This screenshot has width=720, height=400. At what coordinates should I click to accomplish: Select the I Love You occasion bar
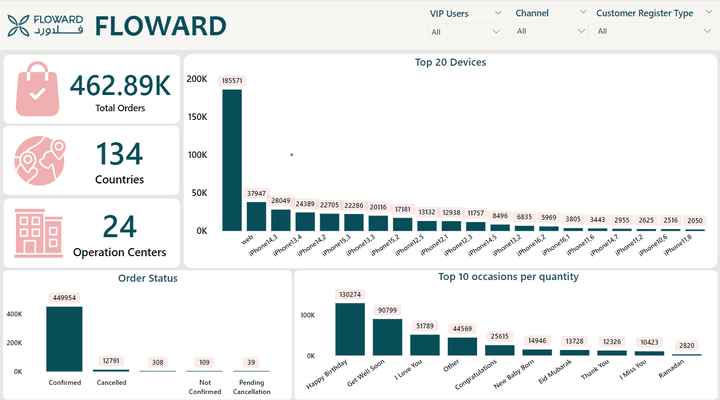coord(425,345)
